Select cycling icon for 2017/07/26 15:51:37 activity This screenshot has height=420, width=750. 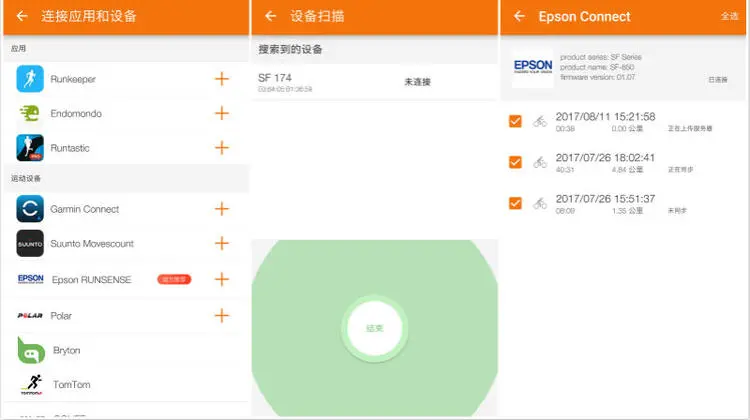point(540,204)
